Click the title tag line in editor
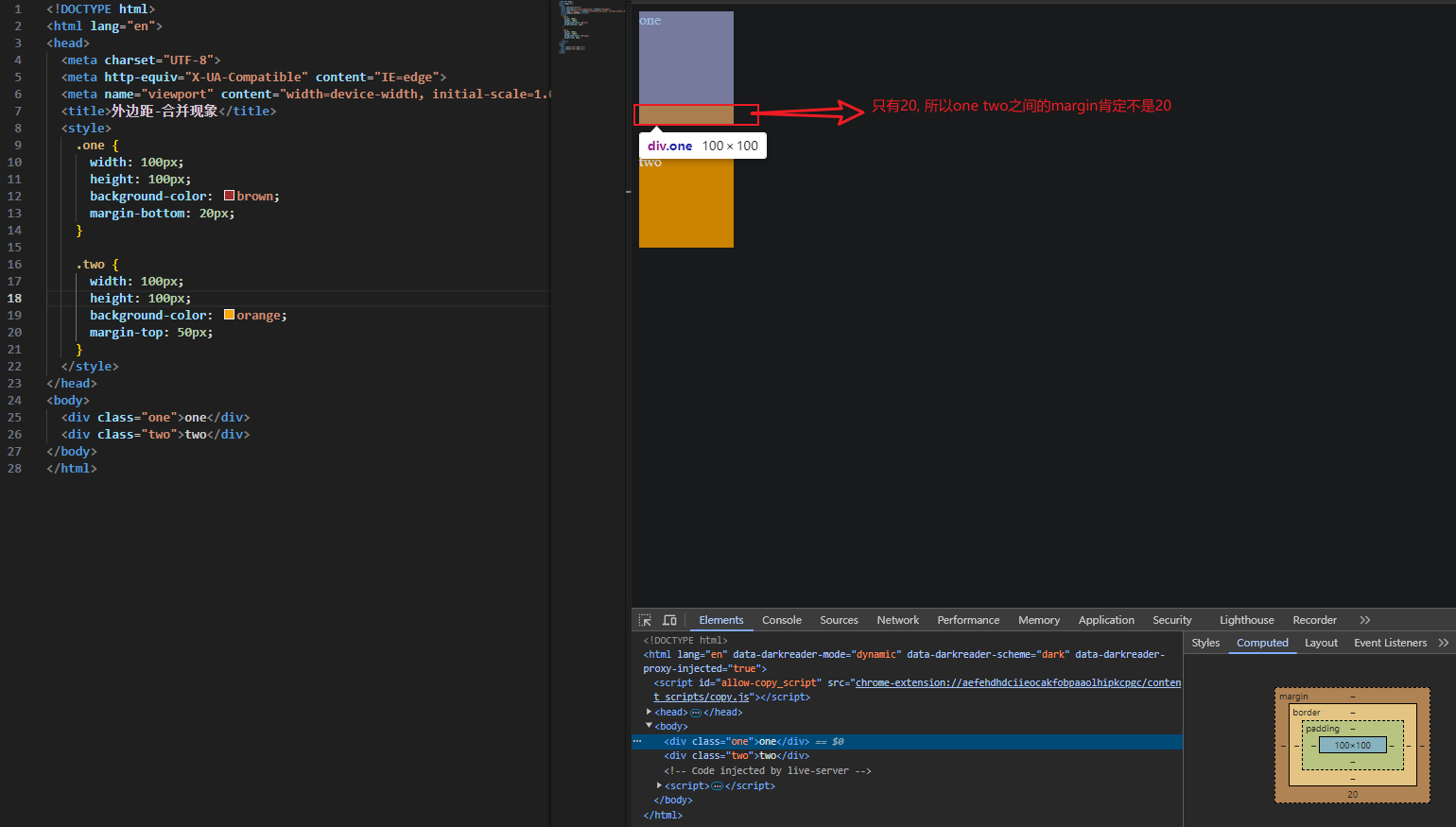Viewport: 1456px width, 827px height. point(169,111)
